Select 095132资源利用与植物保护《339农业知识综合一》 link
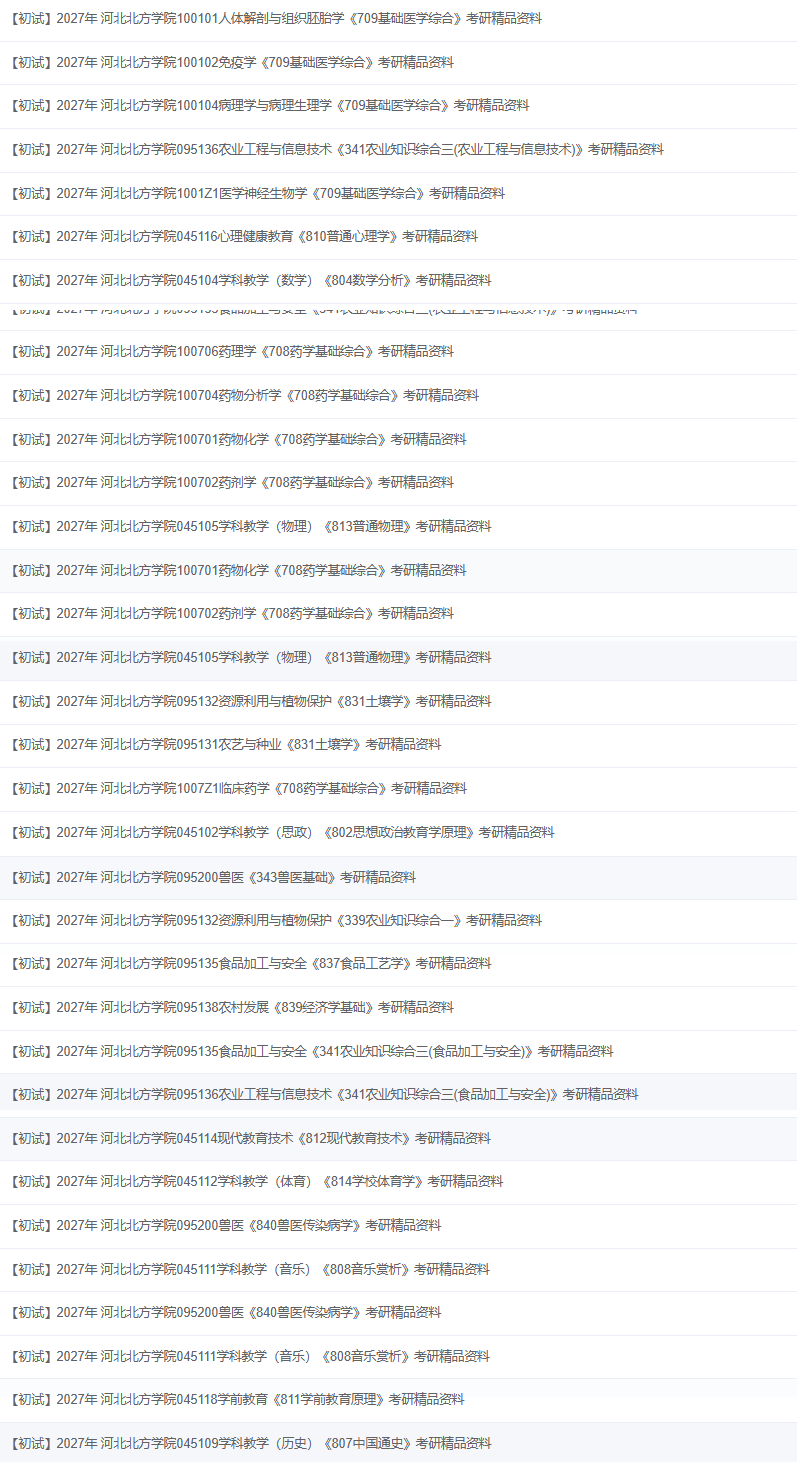The image size is (797, 1462). point(276,920)
